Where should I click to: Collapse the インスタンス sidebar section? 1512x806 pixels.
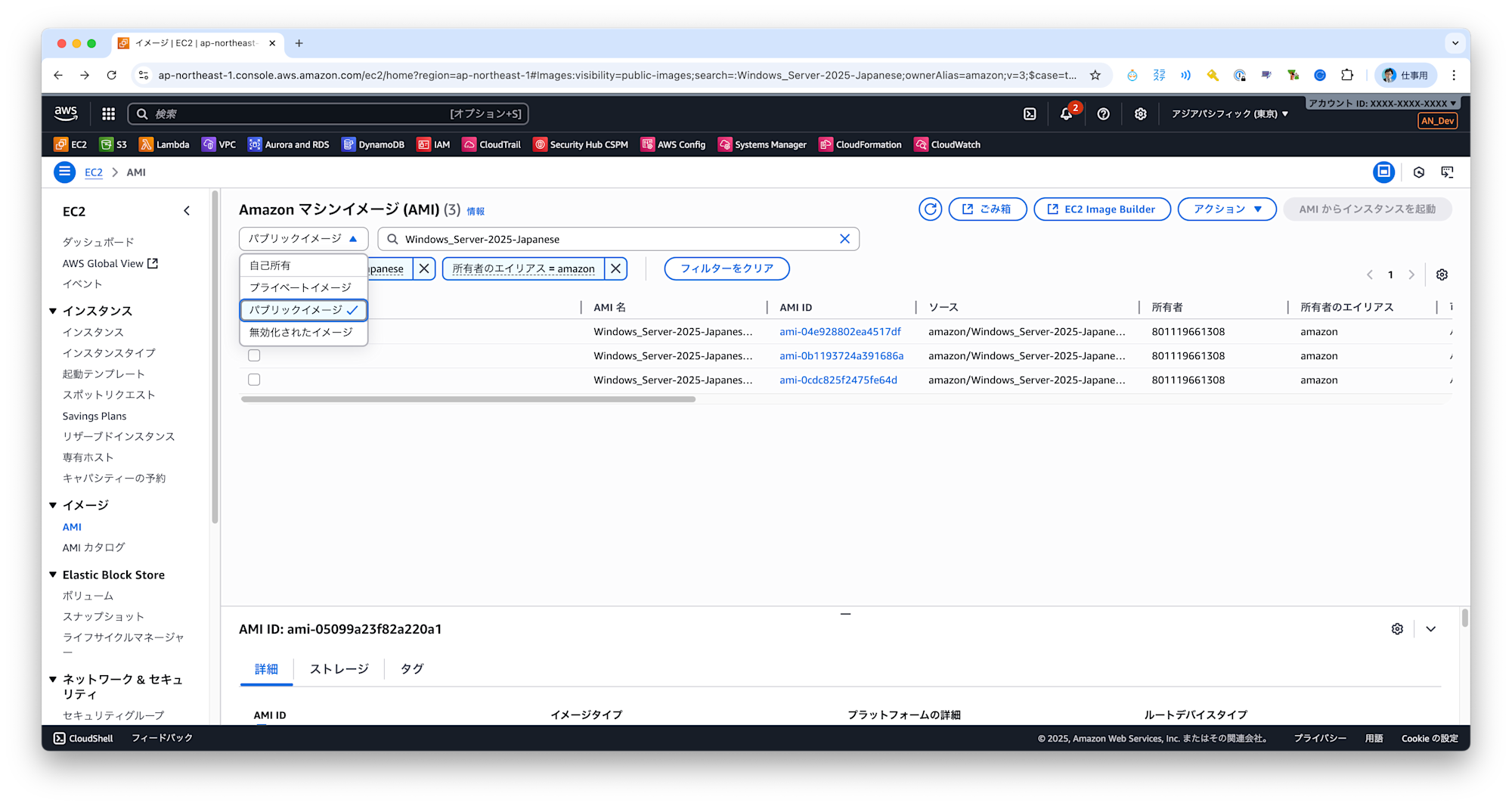tap(53, 311)
